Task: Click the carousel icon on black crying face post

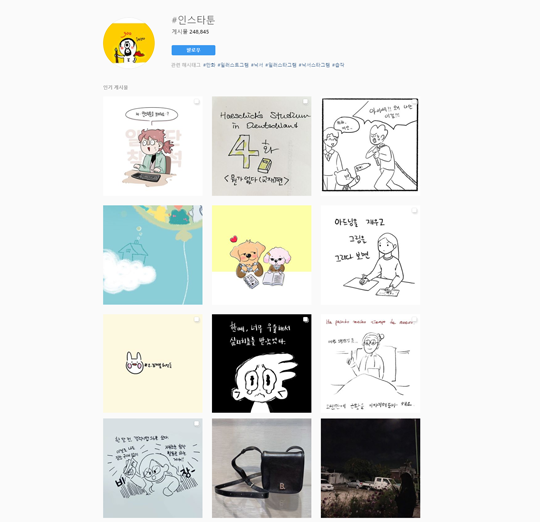Action: click(x=305, y=320)
